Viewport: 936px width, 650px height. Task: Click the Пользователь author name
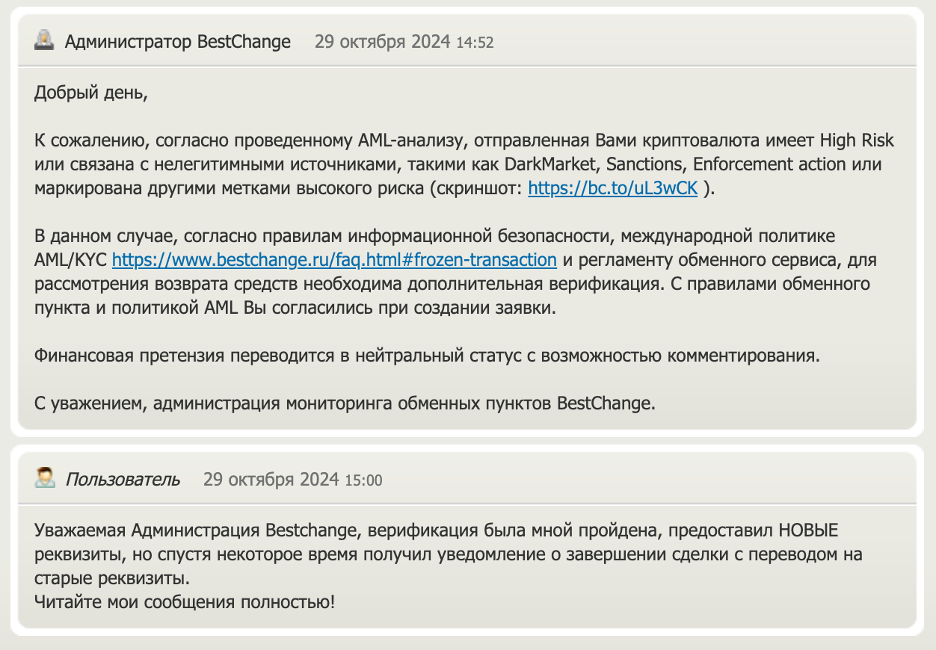click(x=122, y=479)
